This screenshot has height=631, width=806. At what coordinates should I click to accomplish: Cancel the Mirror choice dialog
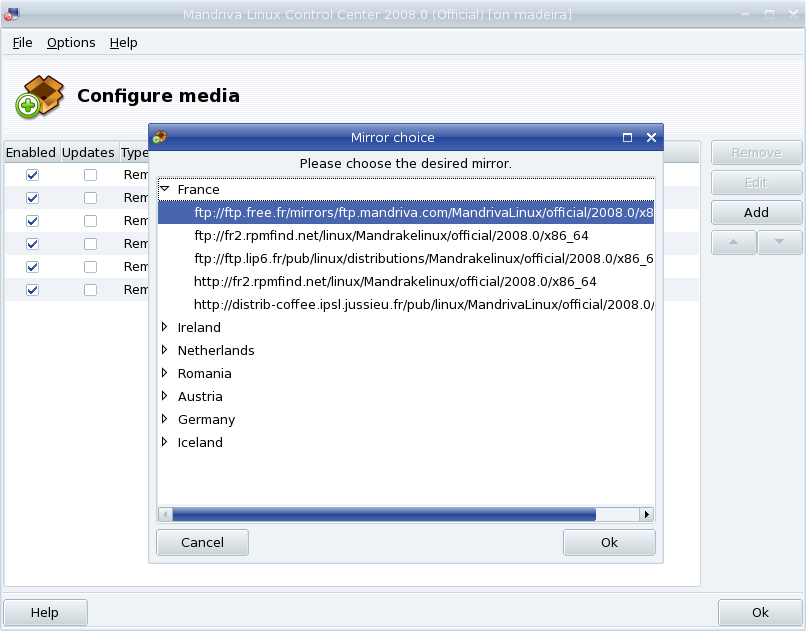click(203, 543)
